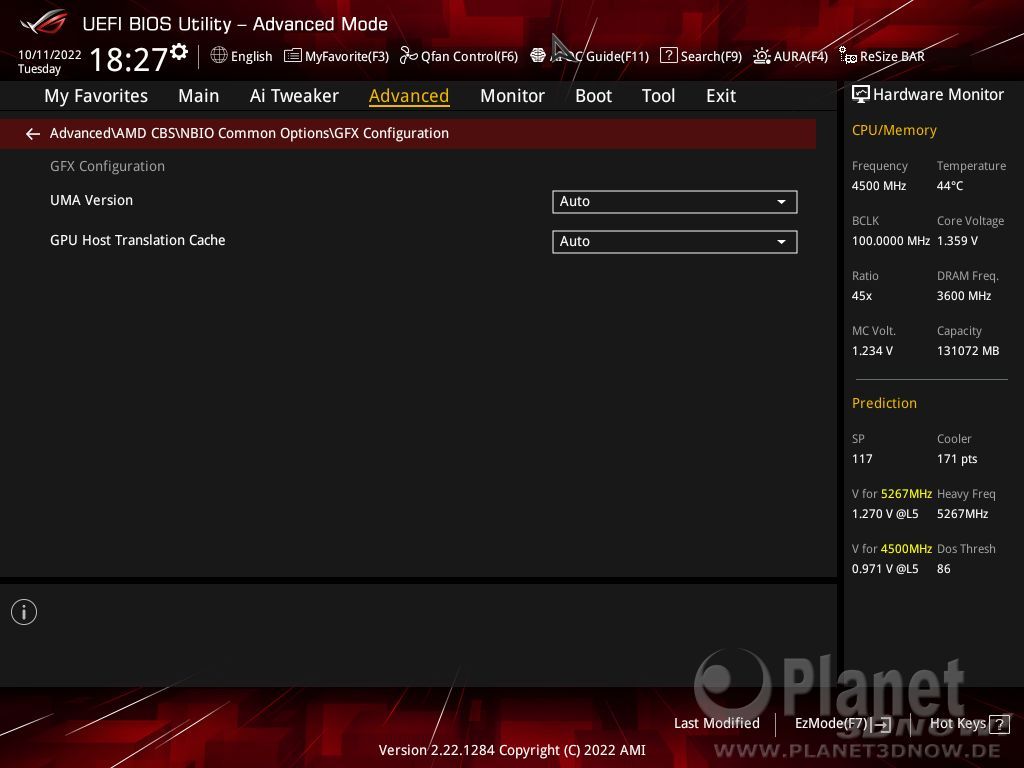
Task: Click the 45x ratio value
Action: point(862,296)
